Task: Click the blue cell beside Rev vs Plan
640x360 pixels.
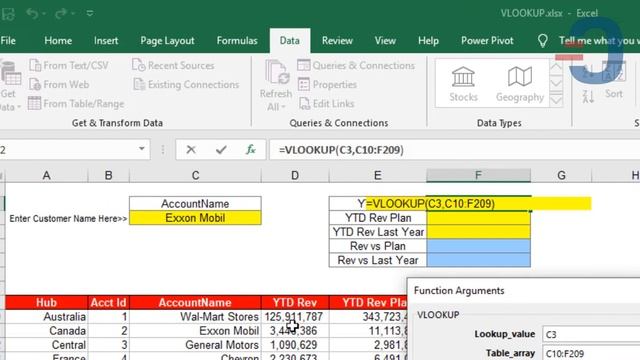Action: [478, 246]
